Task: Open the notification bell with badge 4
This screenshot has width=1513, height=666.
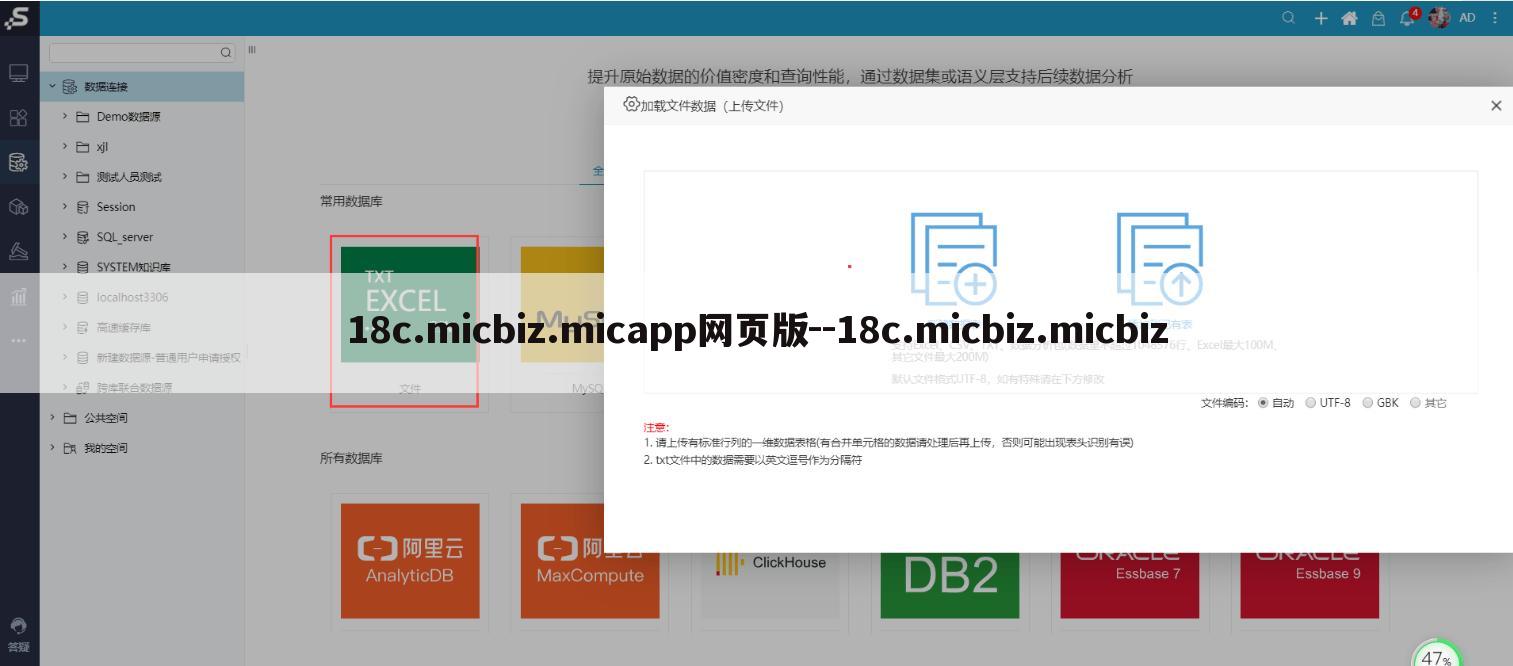Action: click(x=1409, y=17)
